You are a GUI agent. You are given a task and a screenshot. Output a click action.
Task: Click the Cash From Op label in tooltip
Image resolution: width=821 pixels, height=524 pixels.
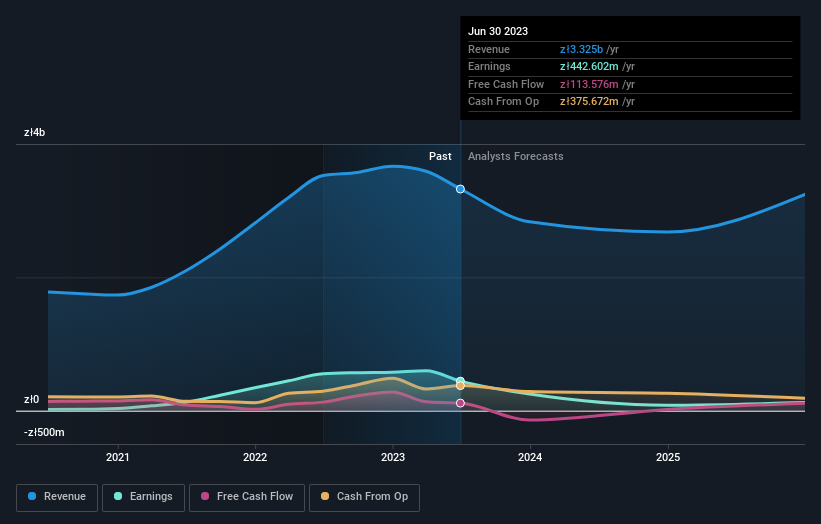pos(503,102)
